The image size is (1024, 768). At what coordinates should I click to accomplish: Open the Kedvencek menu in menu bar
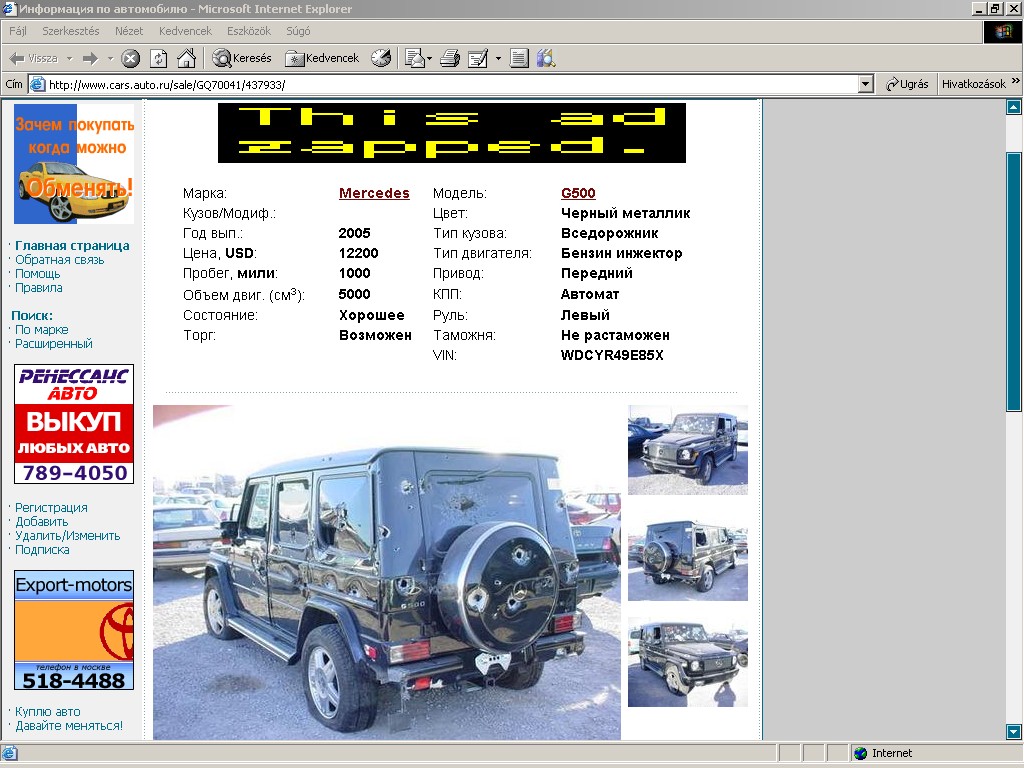click(x=185, y=31)
